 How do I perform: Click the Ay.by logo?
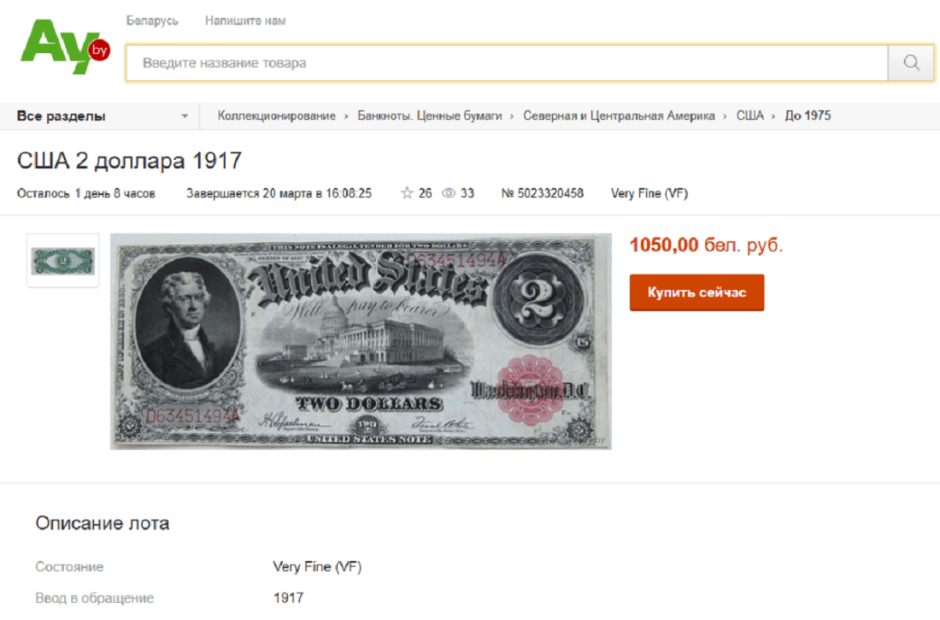pyautogui.click(x=65, y=46)
